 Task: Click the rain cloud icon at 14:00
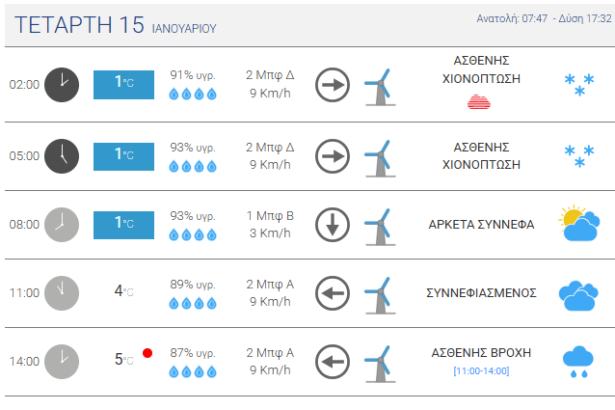[x=578, y=361]
